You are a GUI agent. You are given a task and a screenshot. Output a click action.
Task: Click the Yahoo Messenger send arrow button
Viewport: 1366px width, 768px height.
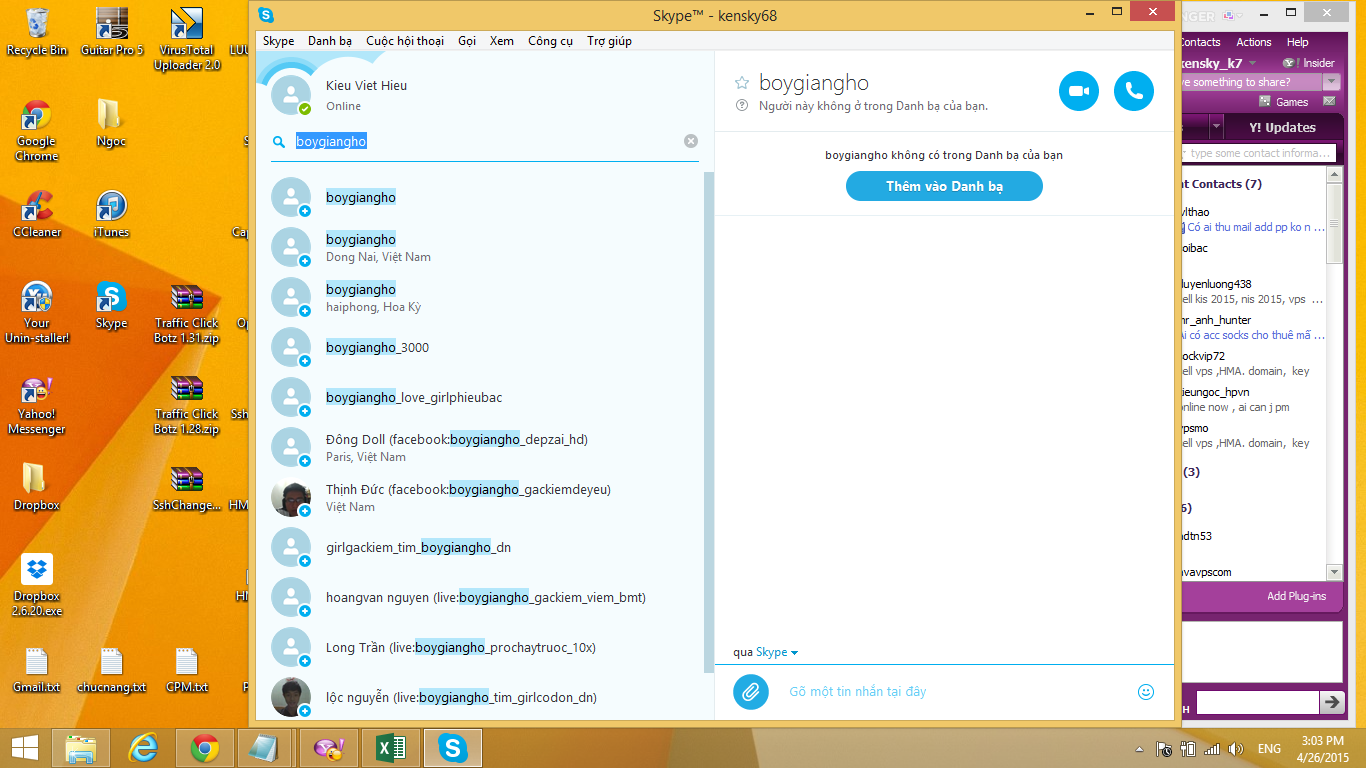pyautogui.click(x=1332, y=702)
